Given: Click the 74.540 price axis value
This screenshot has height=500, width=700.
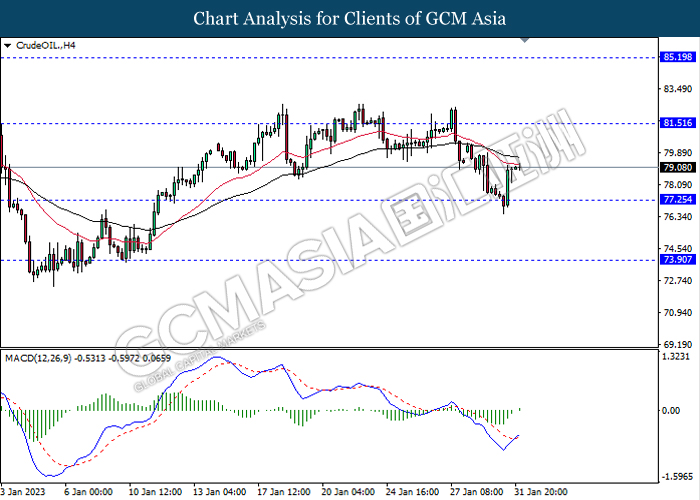Looking at the screenshot, I should click(x=678, y=249).
